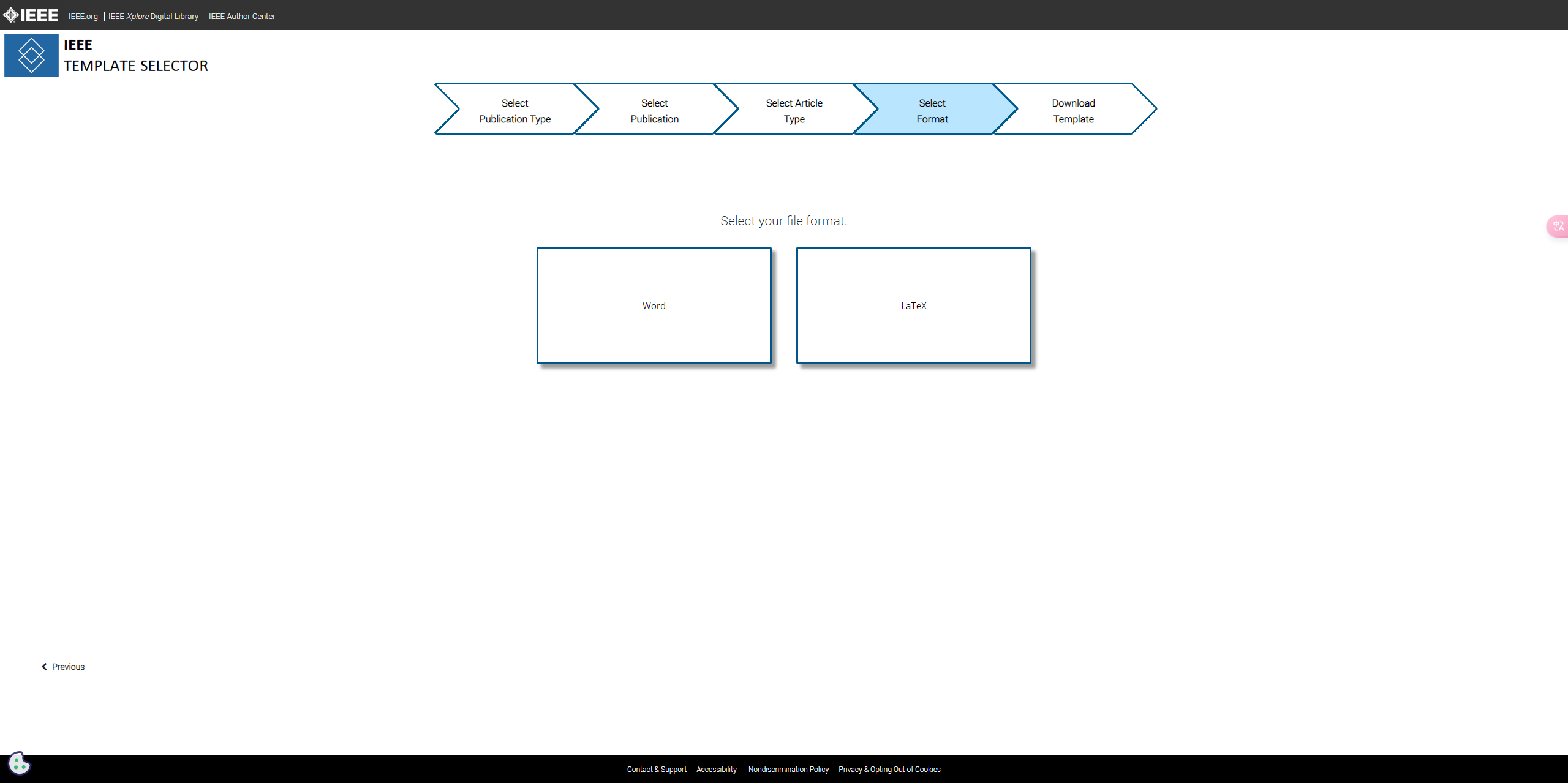1568x783 pixels.
Task: Click the Previous navigation button
Action: [x=63, y=666]
